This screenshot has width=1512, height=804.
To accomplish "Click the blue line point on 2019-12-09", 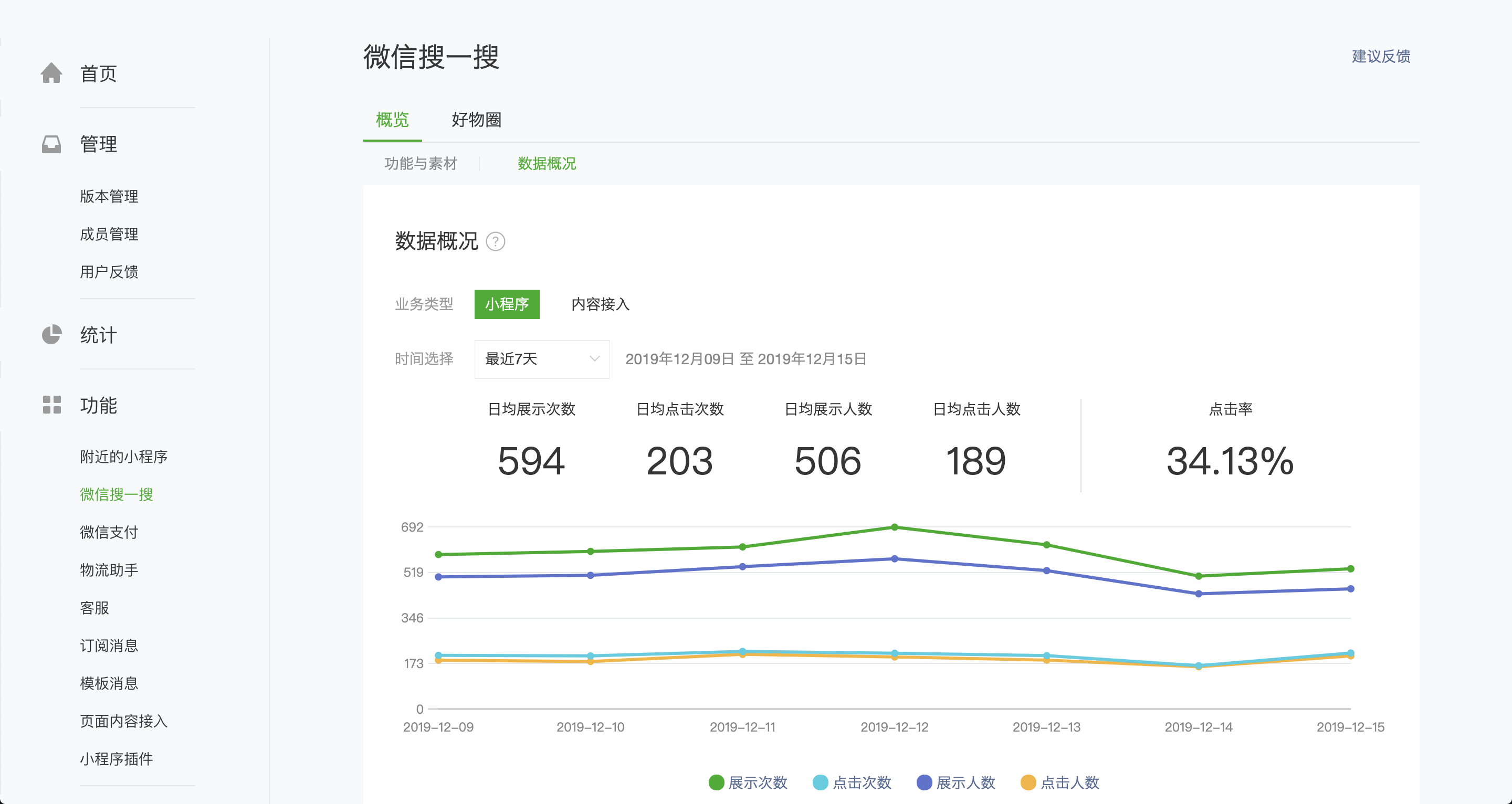I will pyautogui.click(x=438, y=577).
